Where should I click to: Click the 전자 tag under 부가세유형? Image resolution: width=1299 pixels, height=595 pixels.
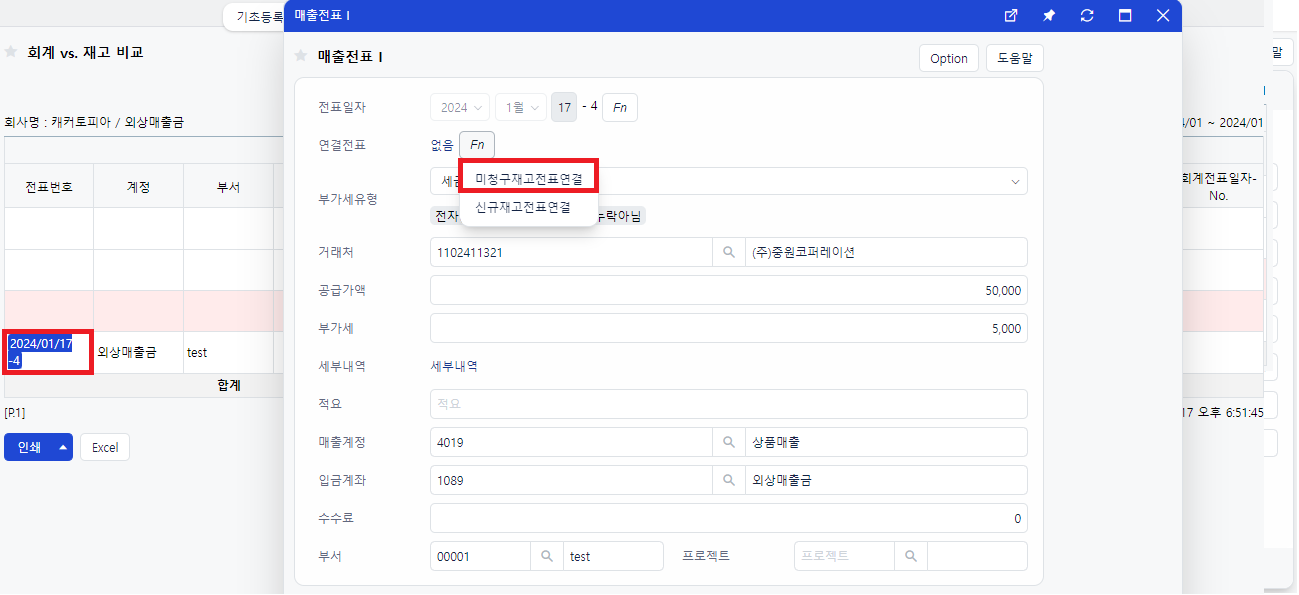[x=445, y=216]
